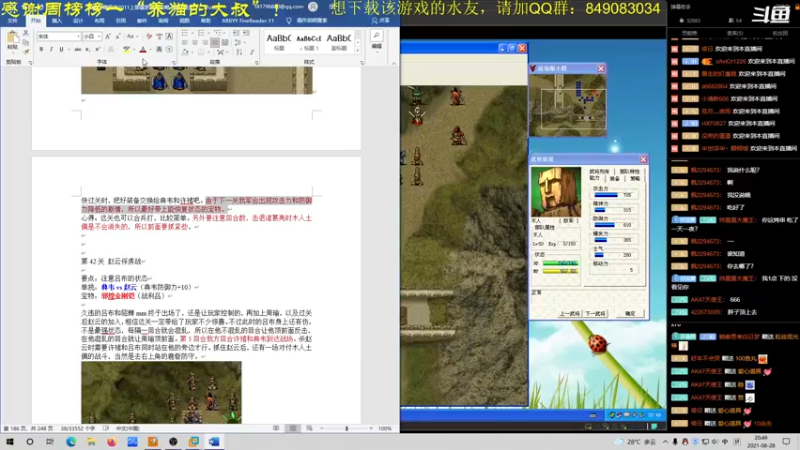Open the font name dropdown
This screenshot has height=450, width=800.
coord(78,36)
